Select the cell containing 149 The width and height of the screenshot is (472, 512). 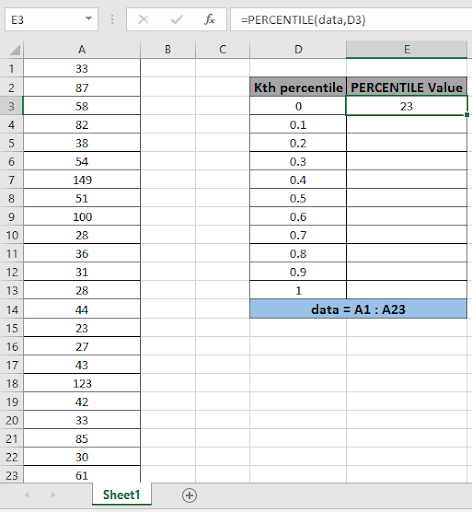pos(82,180)
